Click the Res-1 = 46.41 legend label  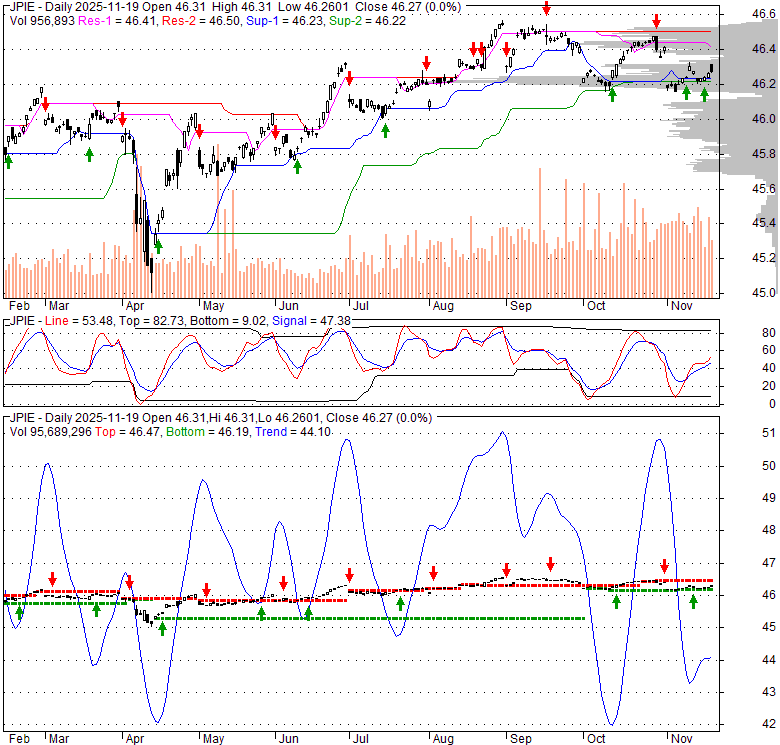coord(118,21)
